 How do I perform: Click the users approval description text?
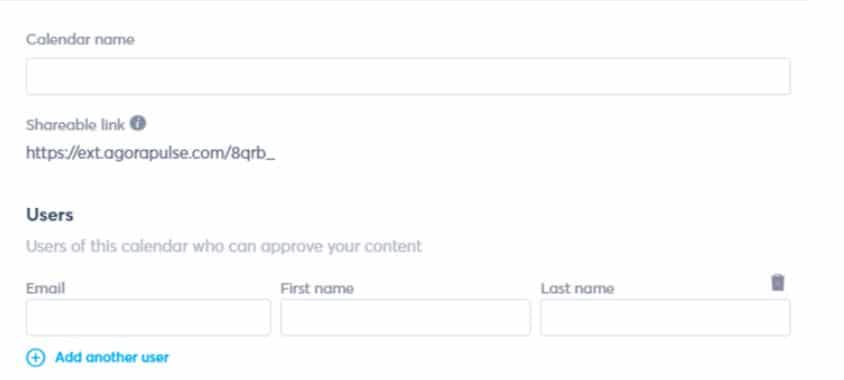pyautogui.click(x=224, y=247)
